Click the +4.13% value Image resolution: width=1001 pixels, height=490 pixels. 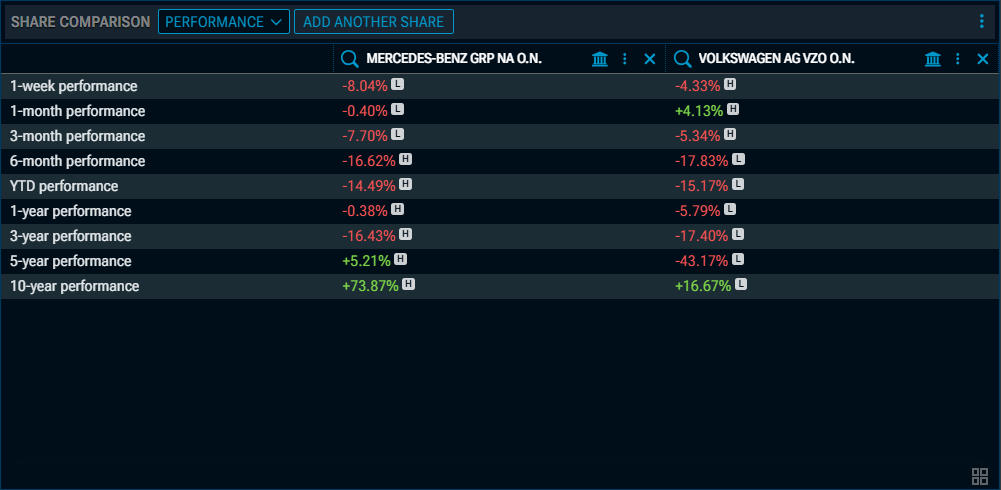tap(699, 111)
